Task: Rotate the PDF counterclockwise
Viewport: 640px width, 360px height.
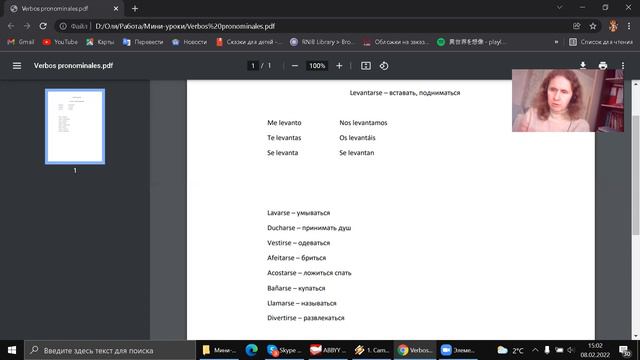Action: click(x=384, y=66)
